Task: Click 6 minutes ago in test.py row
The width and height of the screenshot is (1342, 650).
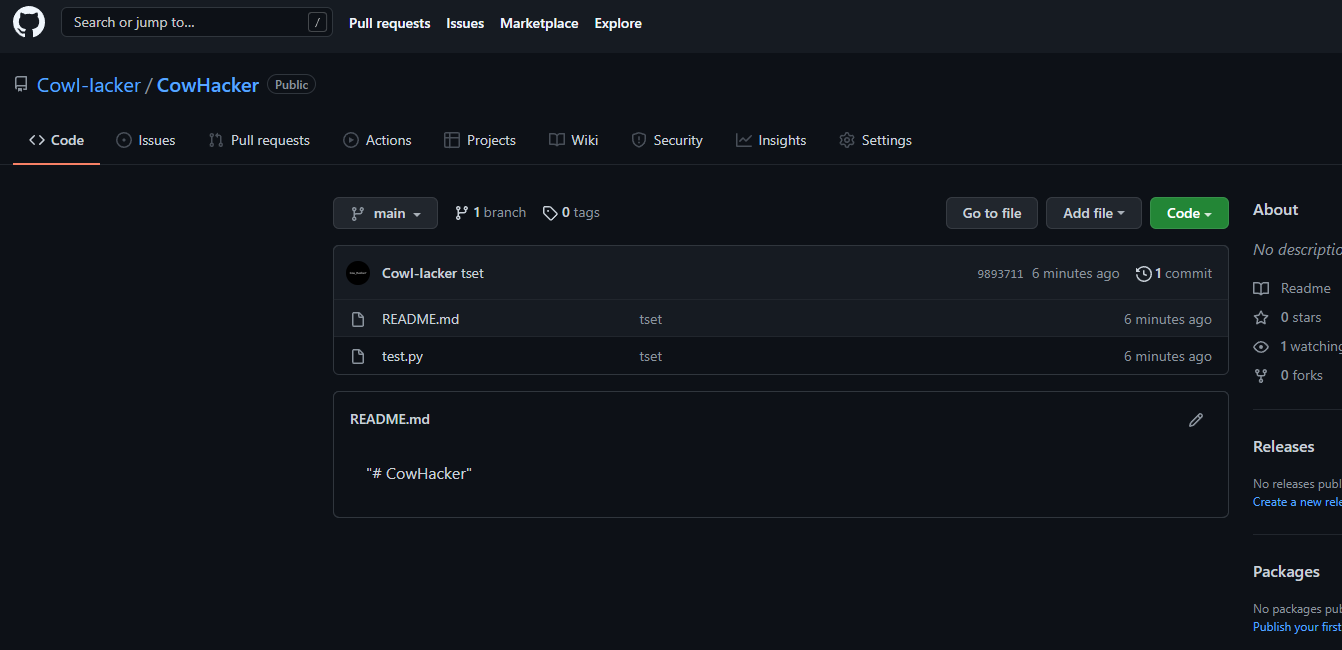Action: (1168, 357)
